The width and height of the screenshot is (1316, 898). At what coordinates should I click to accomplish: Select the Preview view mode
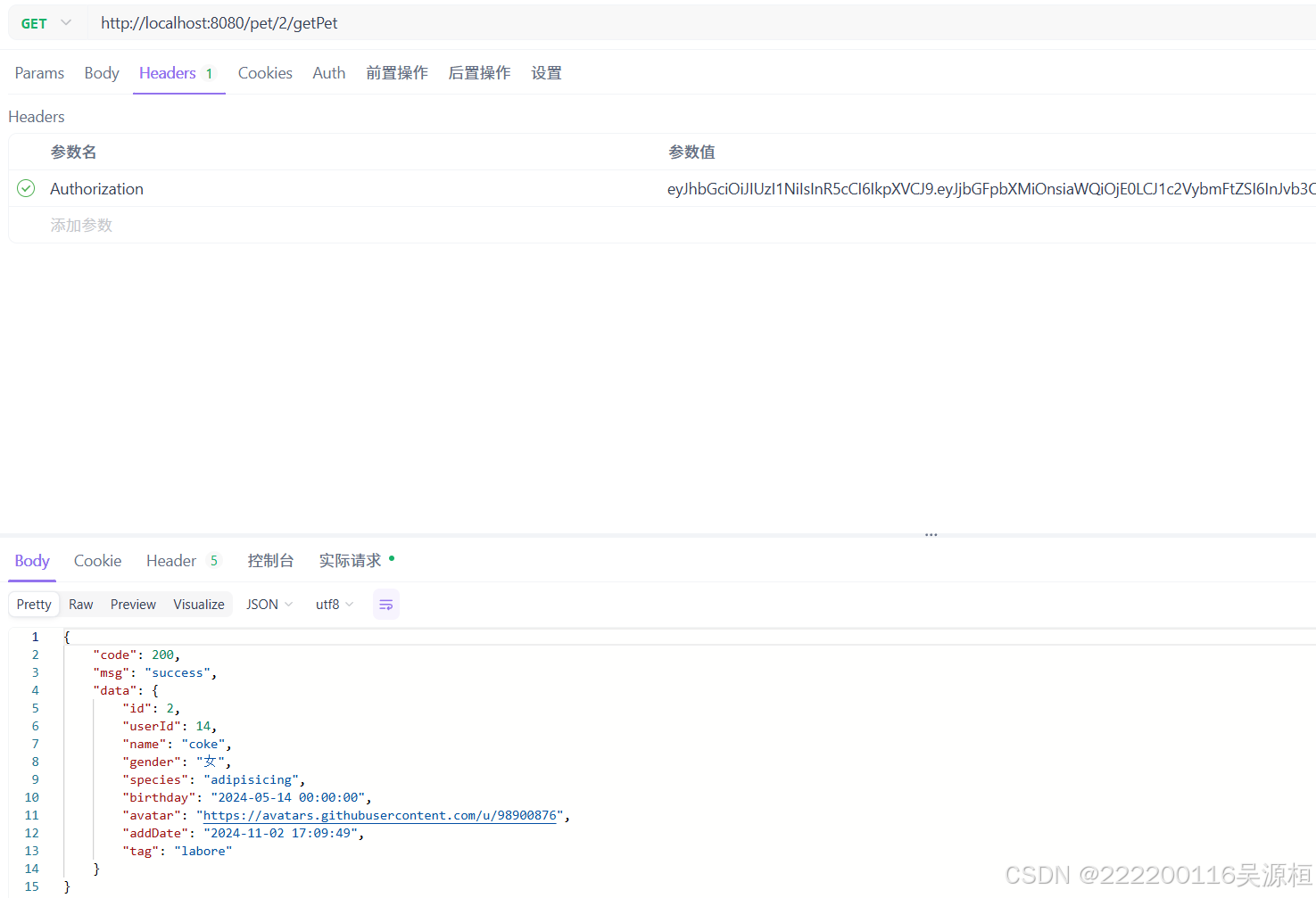[x=133, y=605]
